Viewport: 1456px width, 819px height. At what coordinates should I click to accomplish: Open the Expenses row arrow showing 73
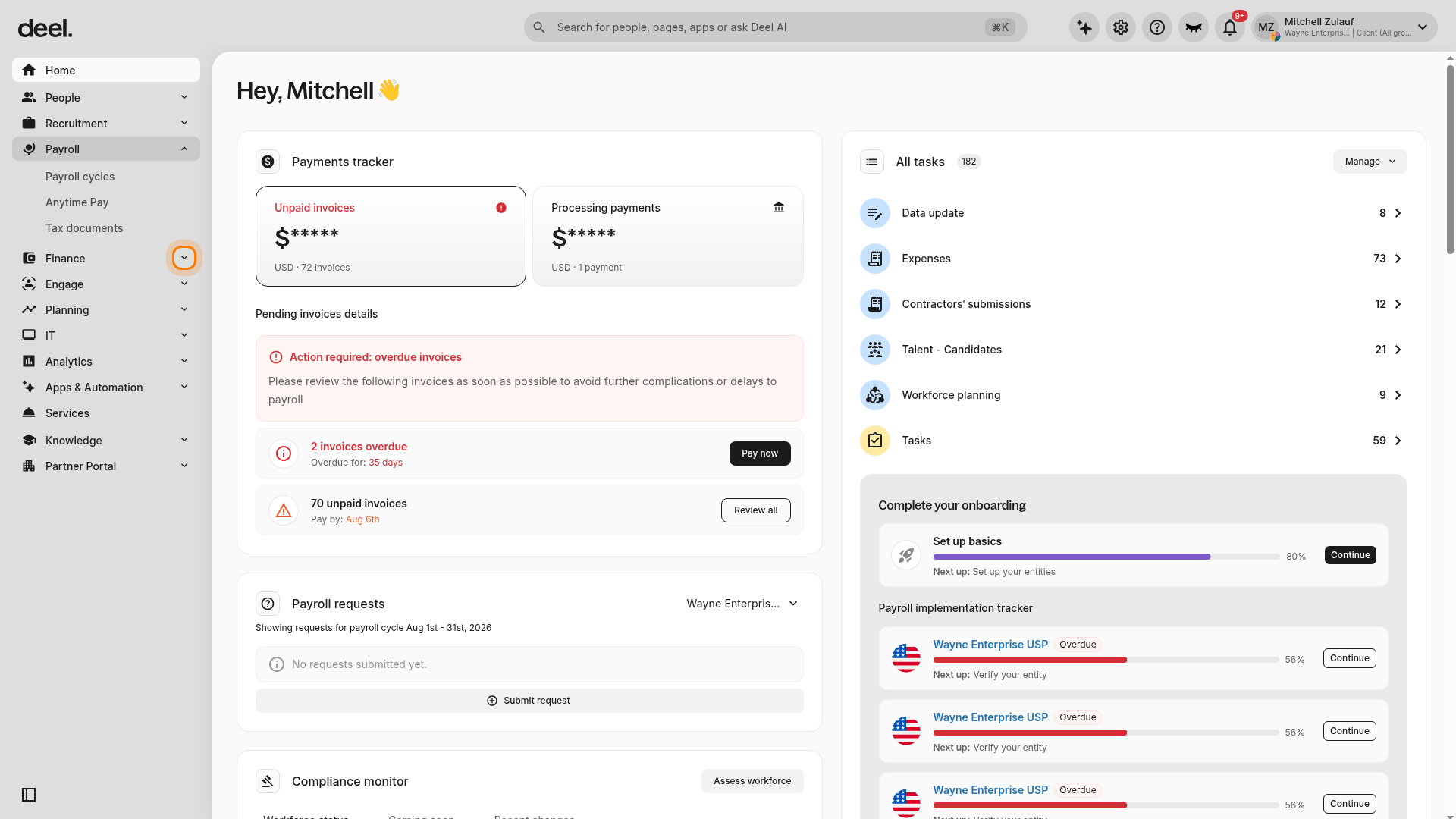click(1398, 259)
